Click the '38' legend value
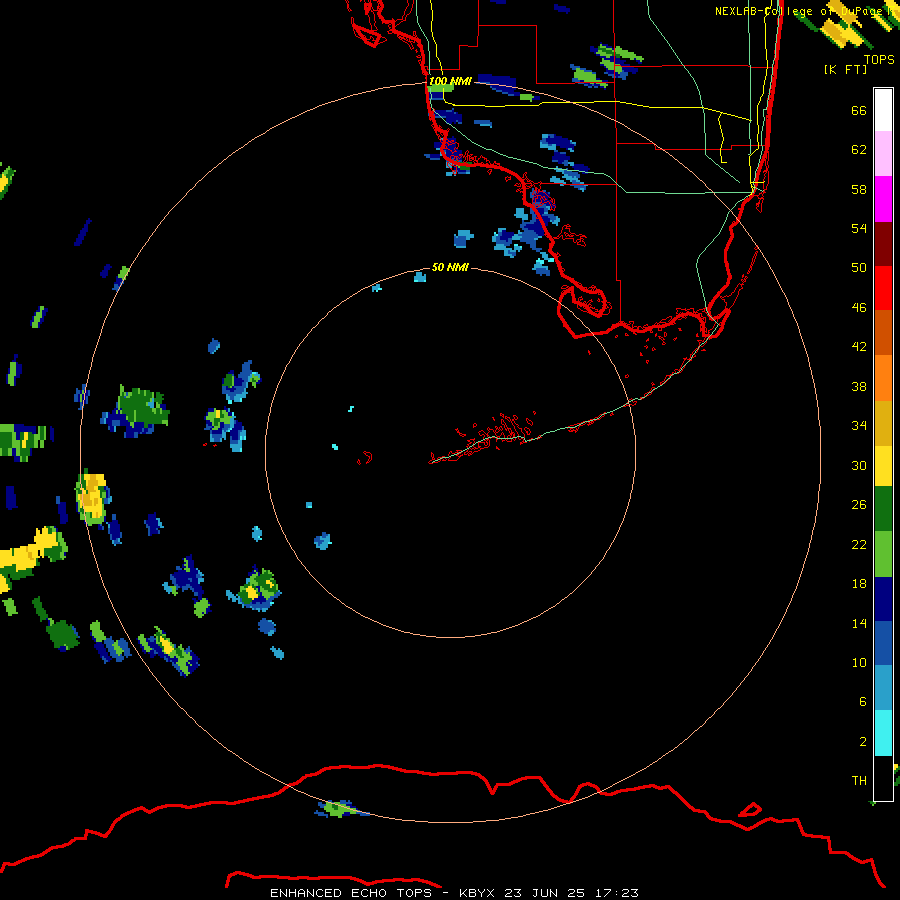 click(x=859, y=386)
